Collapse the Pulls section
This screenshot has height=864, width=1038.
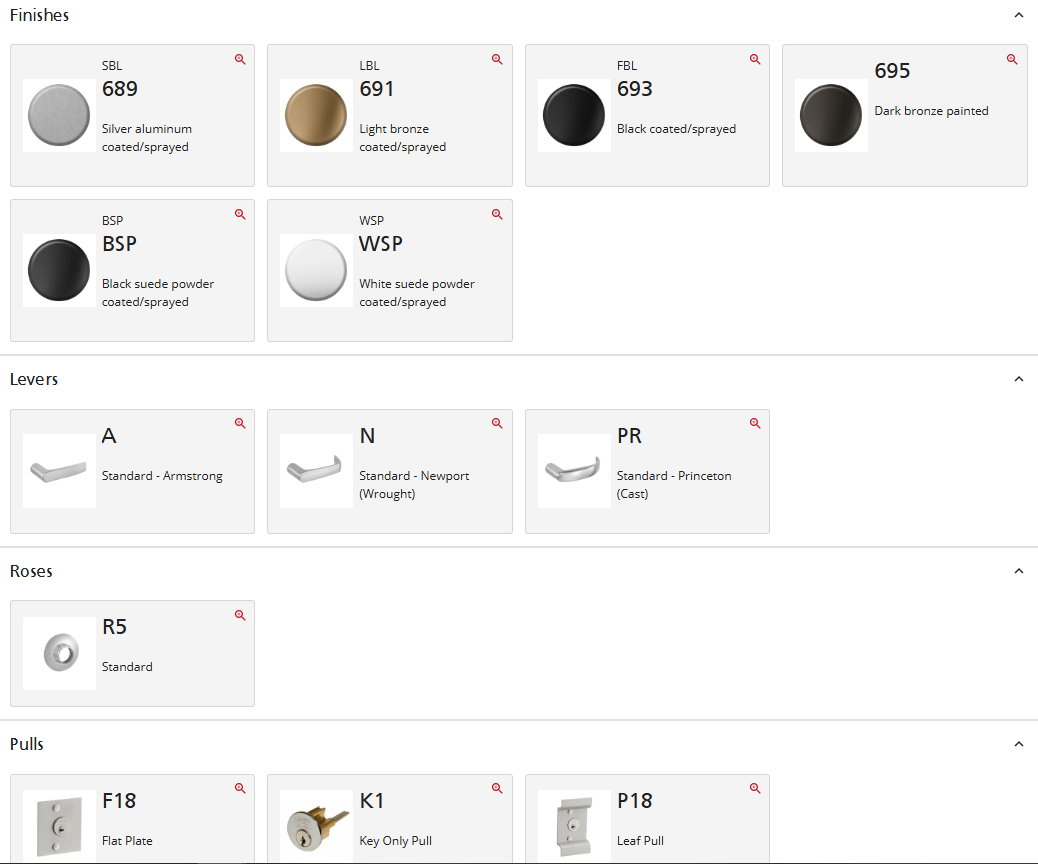click(x=1018, y=745)
